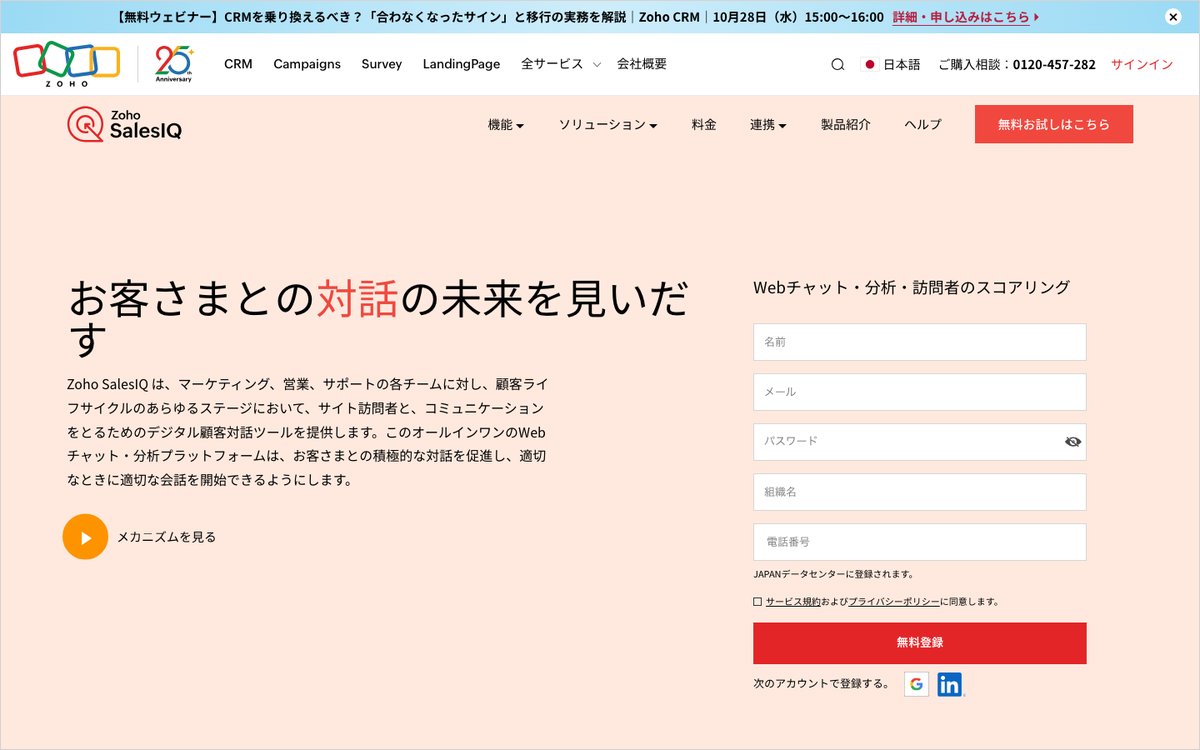Screen dimensions: 1200x750
Task: Open the 連携 dropdown menu
Action: (x=768, y=125)
